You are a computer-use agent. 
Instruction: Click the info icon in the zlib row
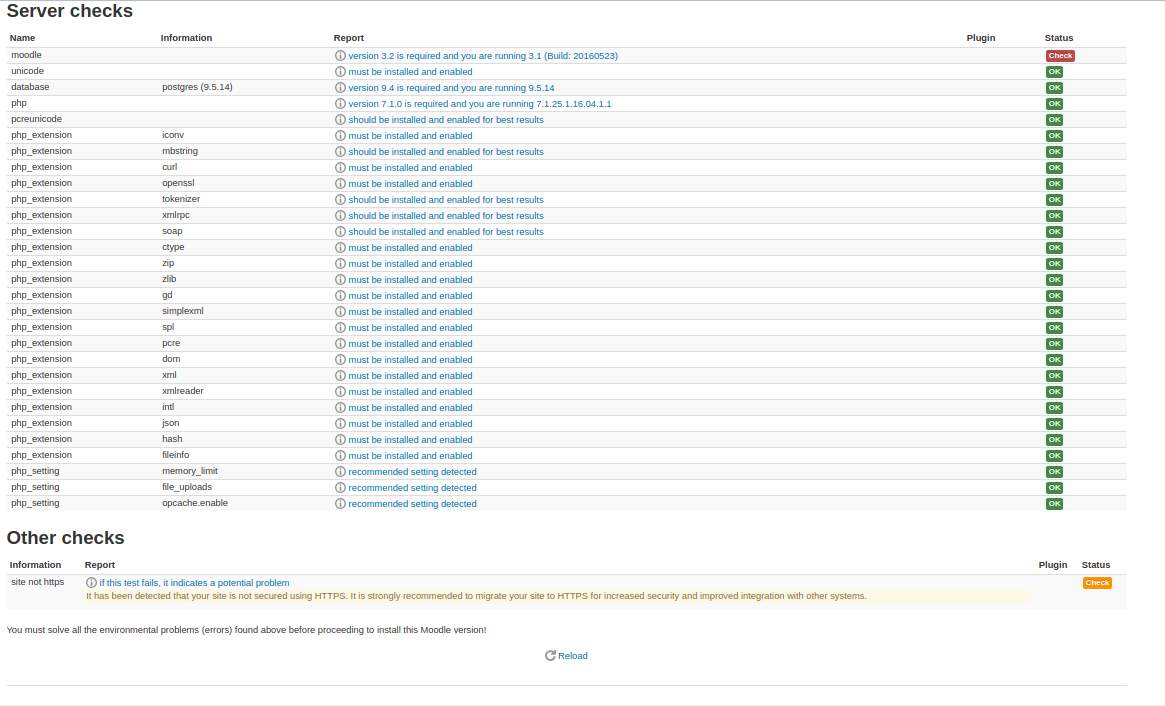point(340,279)
